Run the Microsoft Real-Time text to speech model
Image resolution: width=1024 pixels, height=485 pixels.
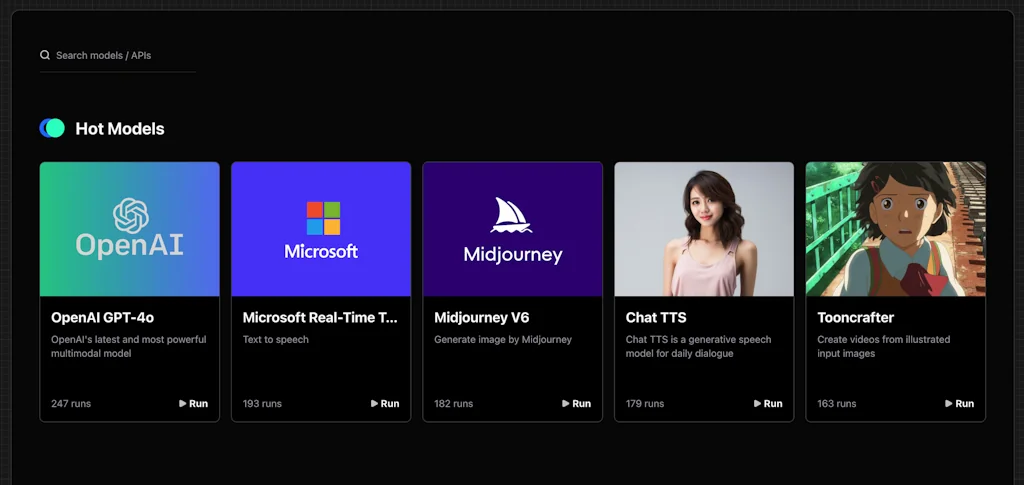pyautogui.click(x=385, y=404)
